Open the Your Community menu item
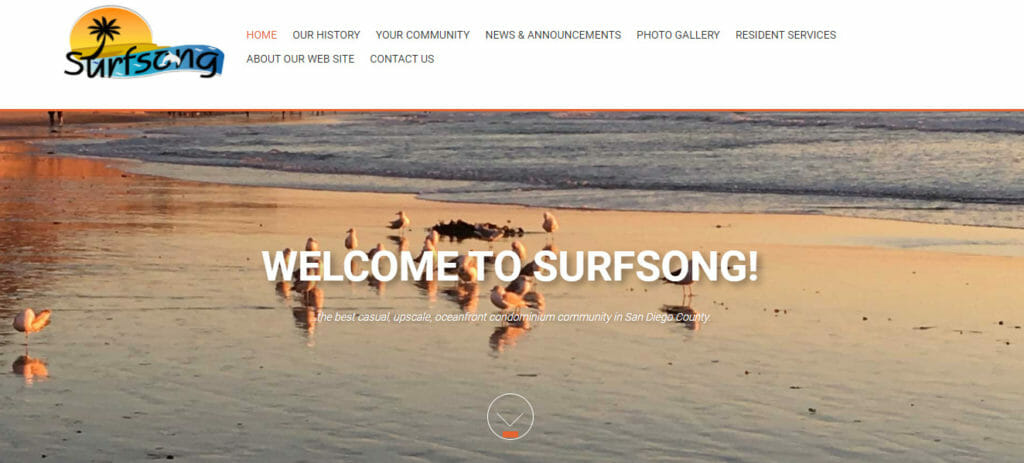 [x=423, y=35]
